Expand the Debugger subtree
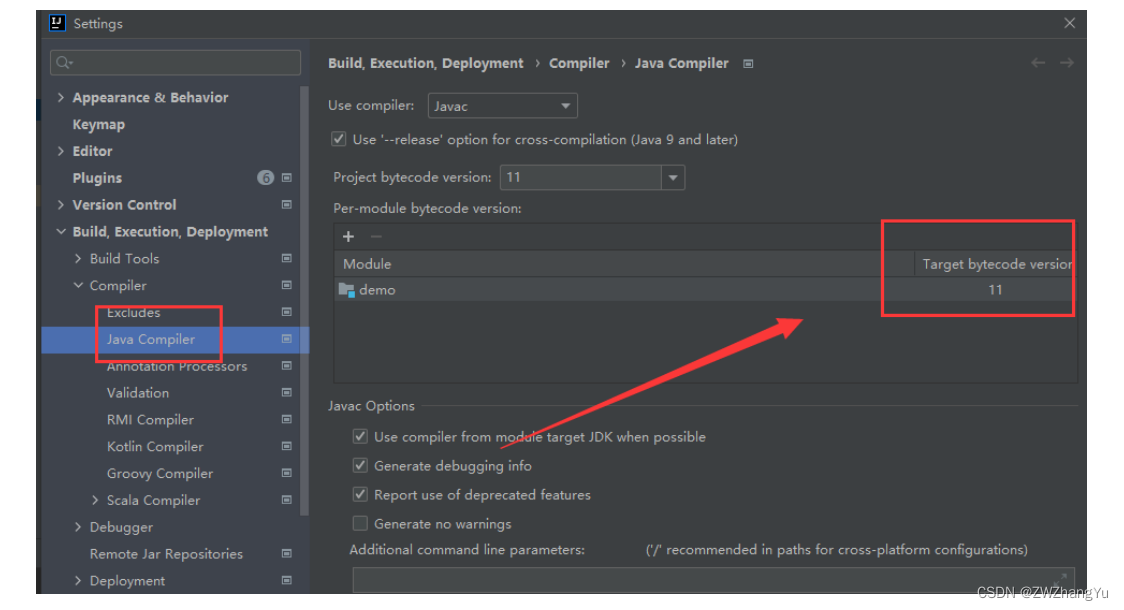Viewport: 1124px width, 610px height. (x=77, y=527)
